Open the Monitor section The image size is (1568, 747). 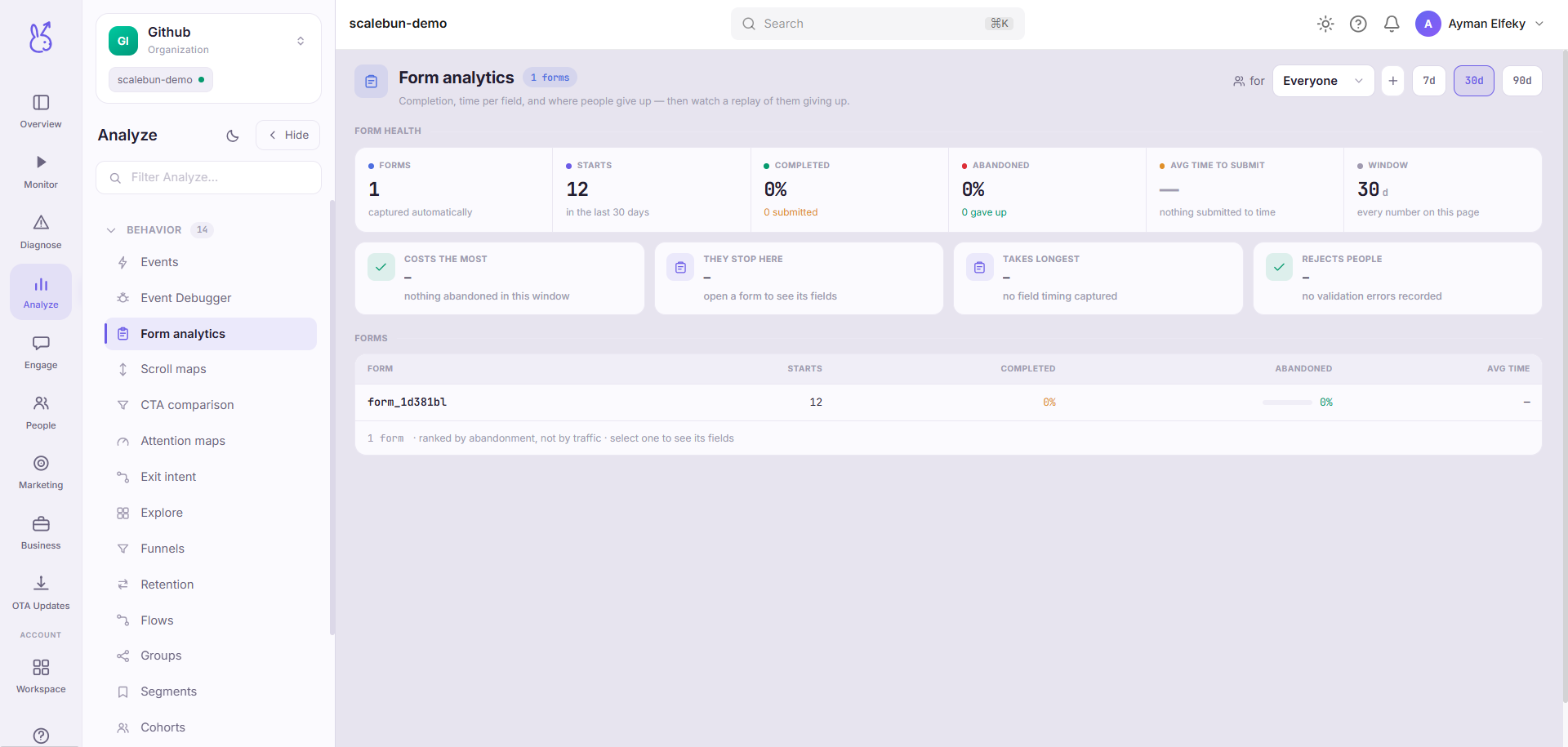pos(41,171)
